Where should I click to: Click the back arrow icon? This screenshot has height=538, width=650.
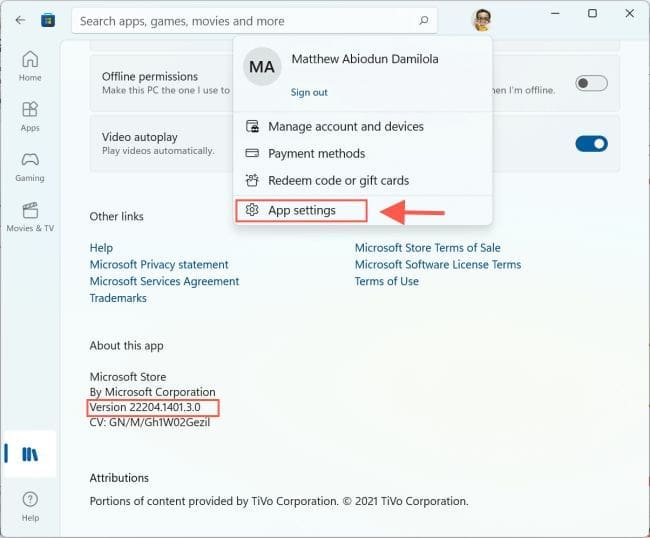pos(20,20)
